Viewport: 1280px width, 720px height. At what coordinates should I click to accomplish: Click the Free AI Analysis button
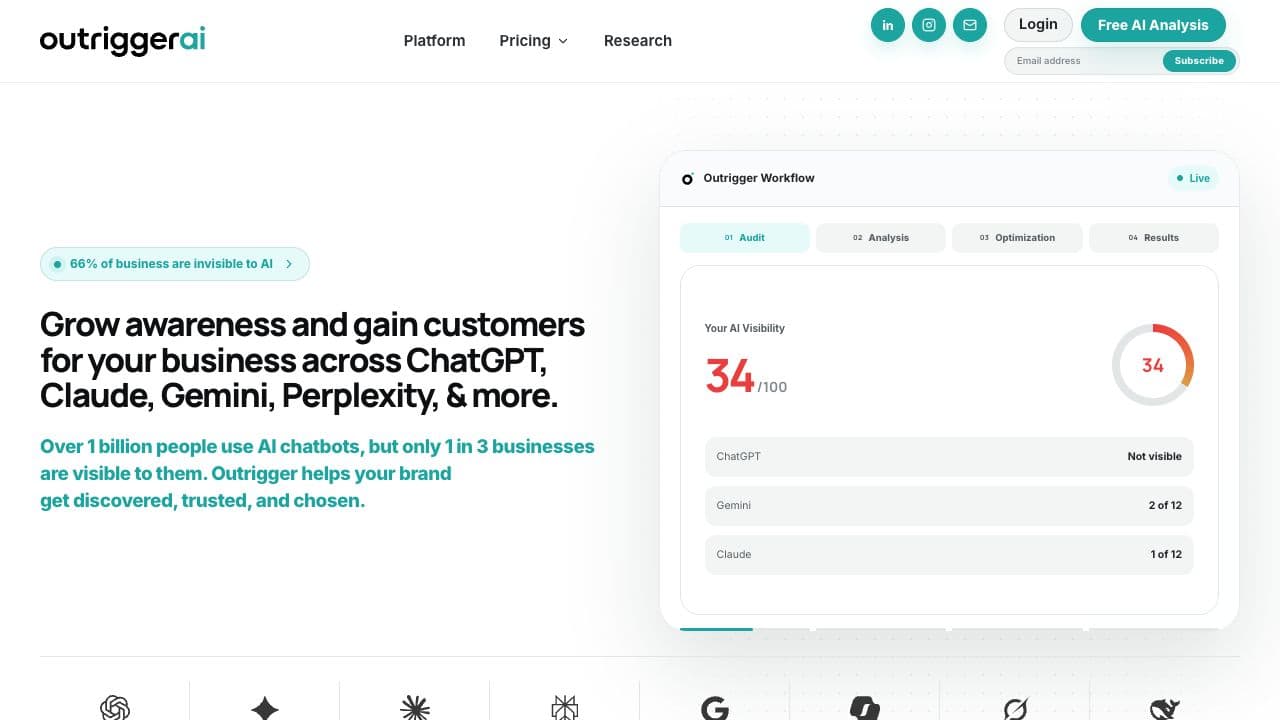pyautogui.click(x=1153, y=25)
